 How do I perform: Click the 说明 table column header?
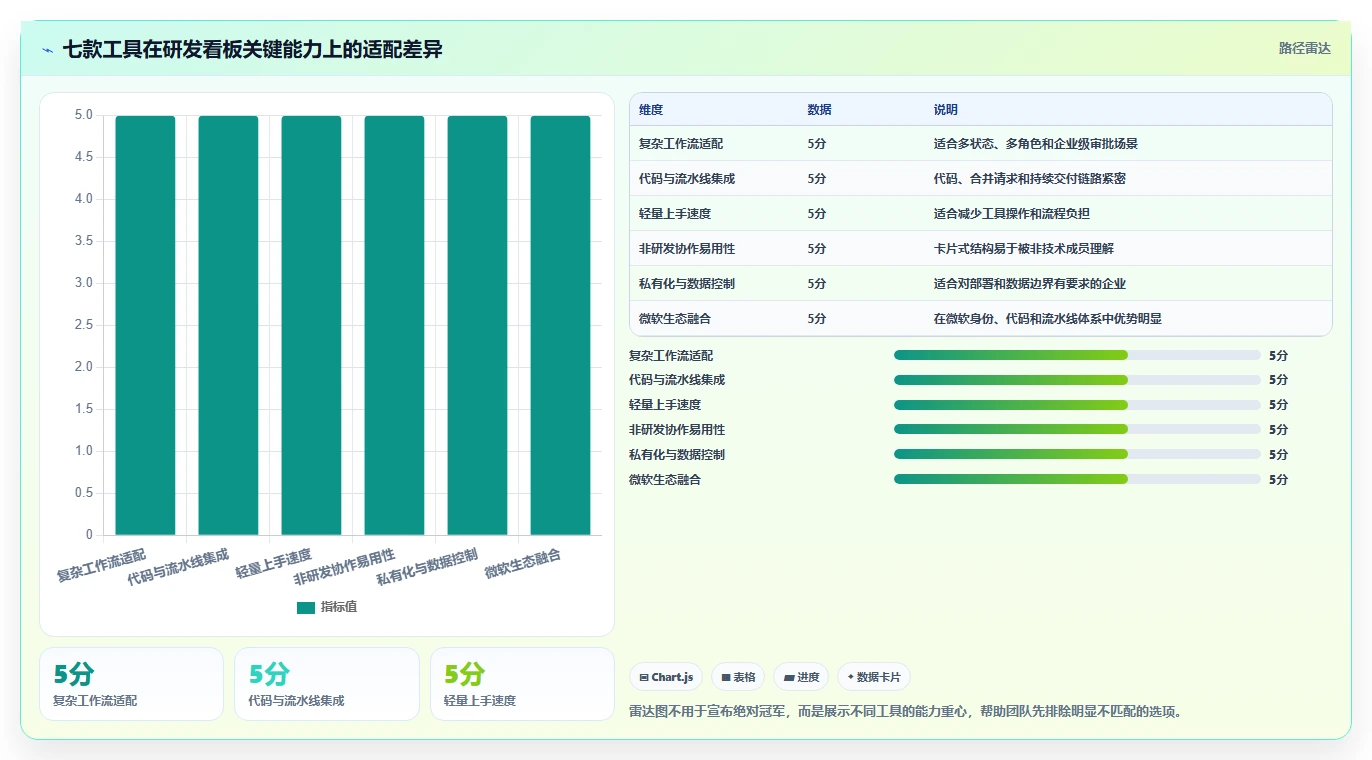(x=946, y=110)
